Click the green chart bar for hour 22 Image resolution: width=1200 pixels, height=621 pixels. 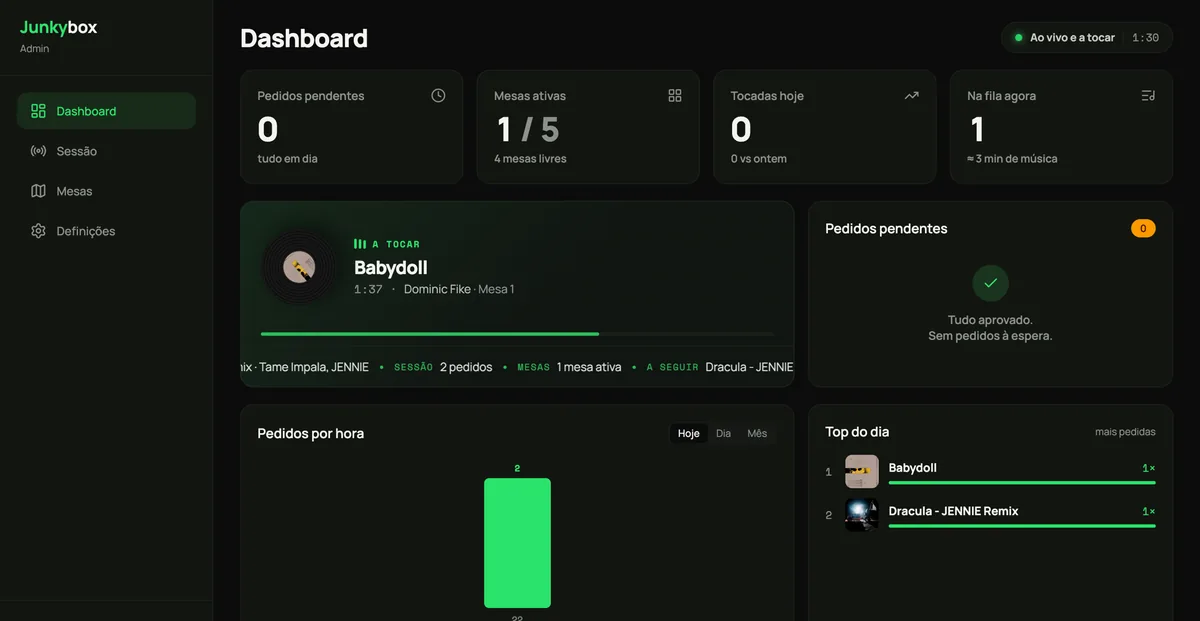(x=517, y=543)
